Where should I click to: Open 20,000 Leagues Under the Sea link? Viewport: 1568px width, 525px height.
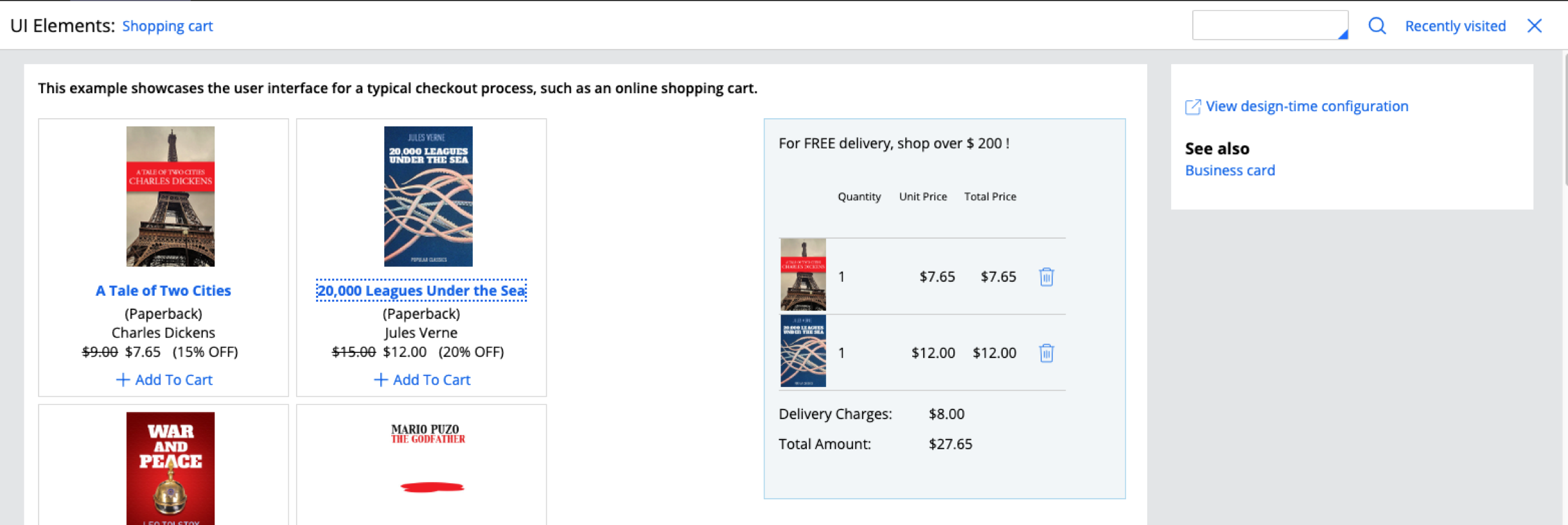point(421,291)
